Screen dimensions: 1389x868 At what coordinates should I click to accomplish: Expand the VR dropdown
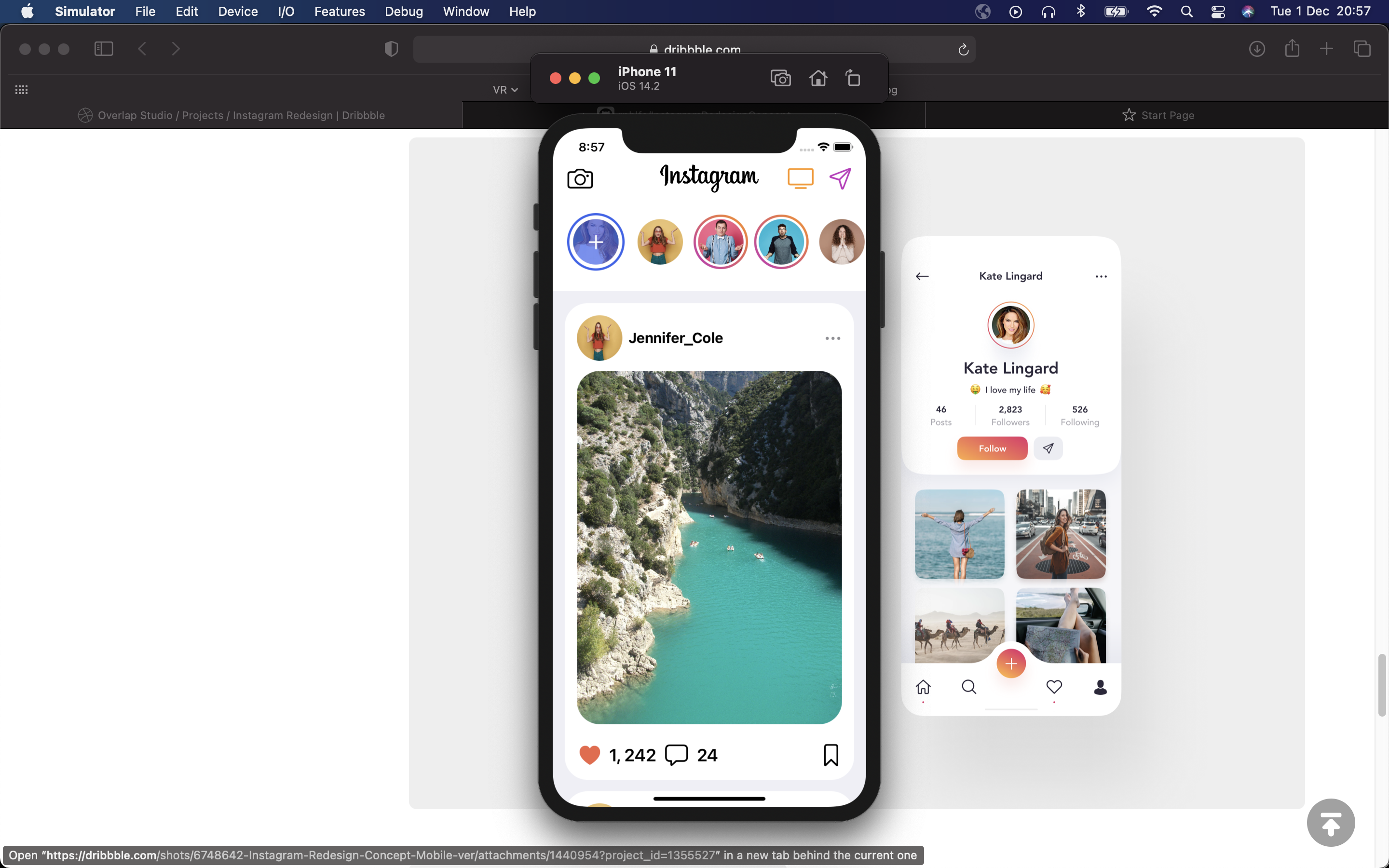click(505, 90)
